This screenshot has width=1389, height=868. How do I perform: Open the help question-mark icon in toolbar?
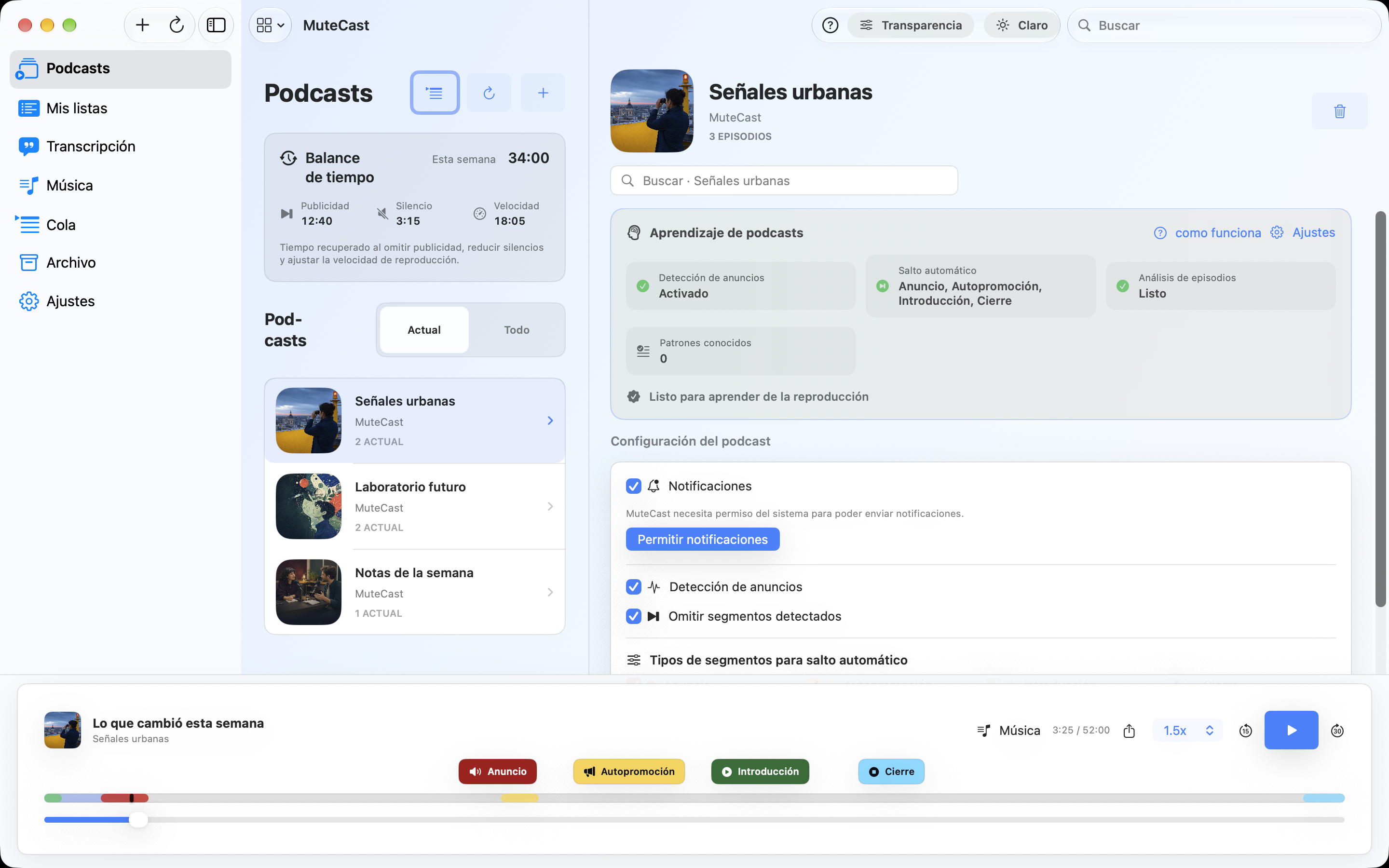click(x=830, y=25)
